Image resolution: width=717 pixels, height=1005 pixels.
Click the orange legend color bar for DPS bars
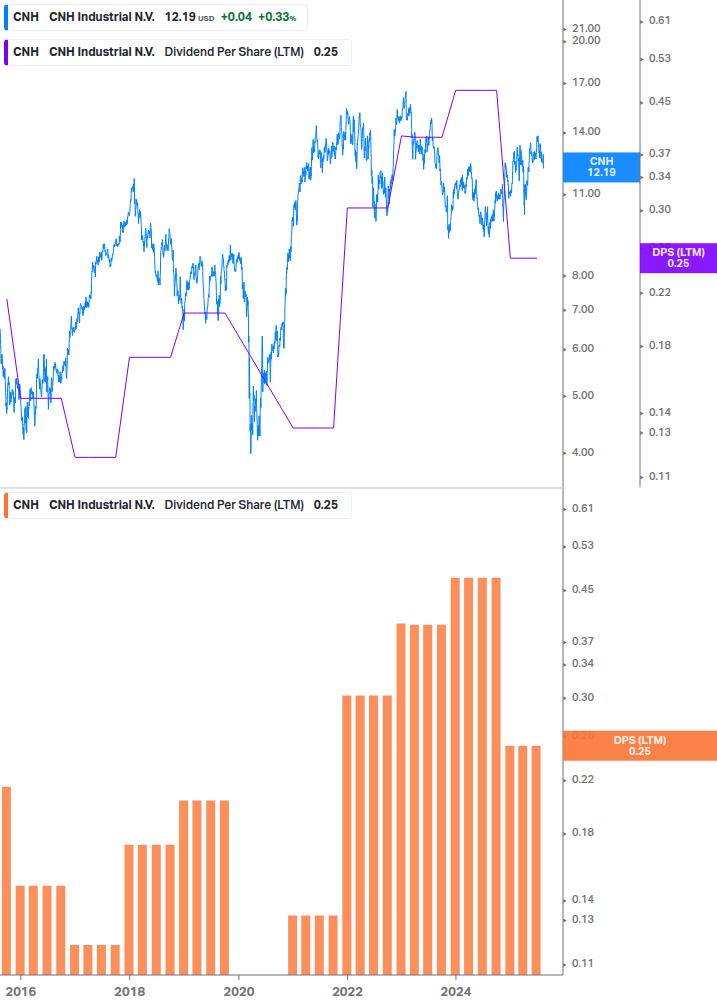coord(6,505)
